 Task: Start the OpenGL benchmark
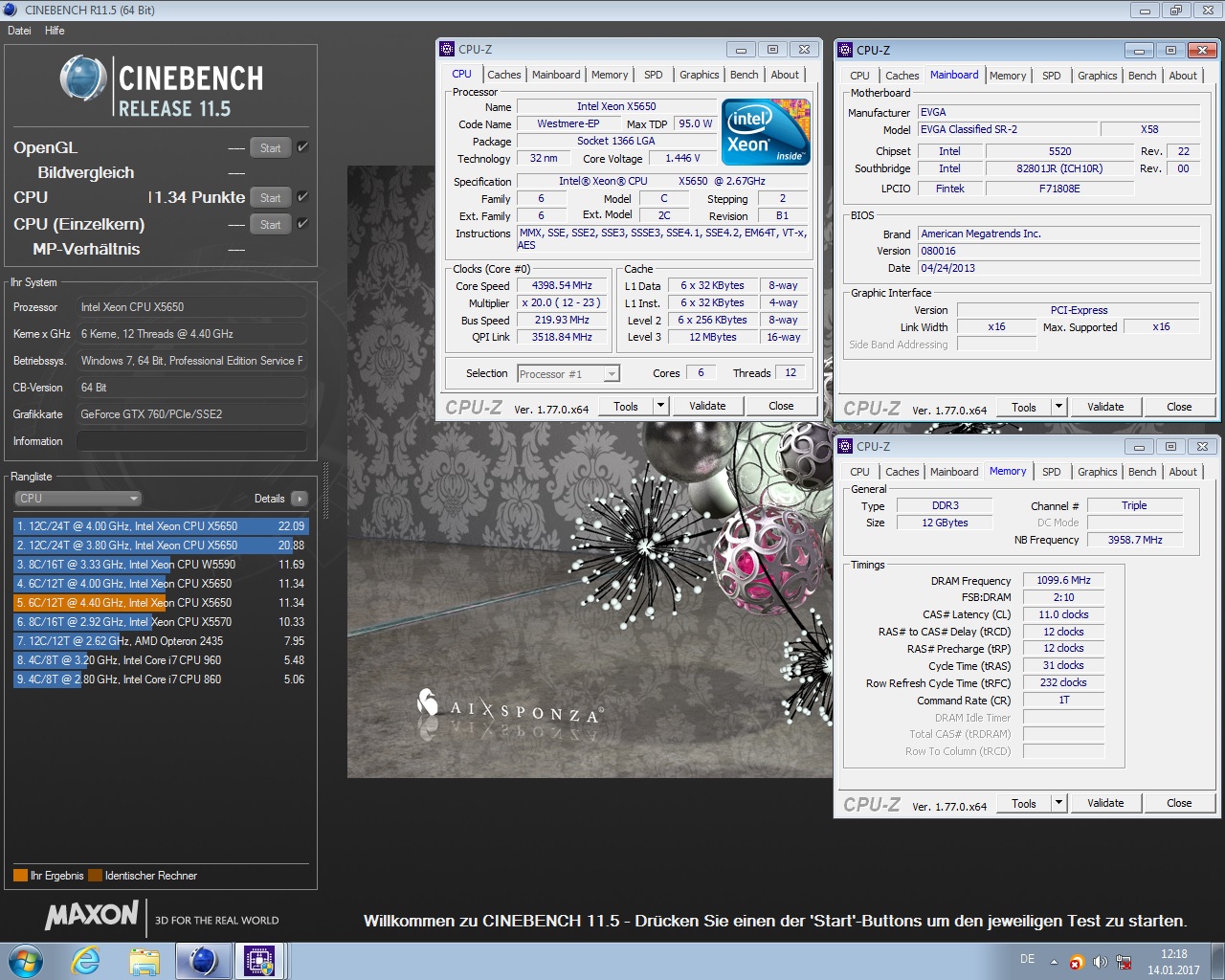[271, 147]
